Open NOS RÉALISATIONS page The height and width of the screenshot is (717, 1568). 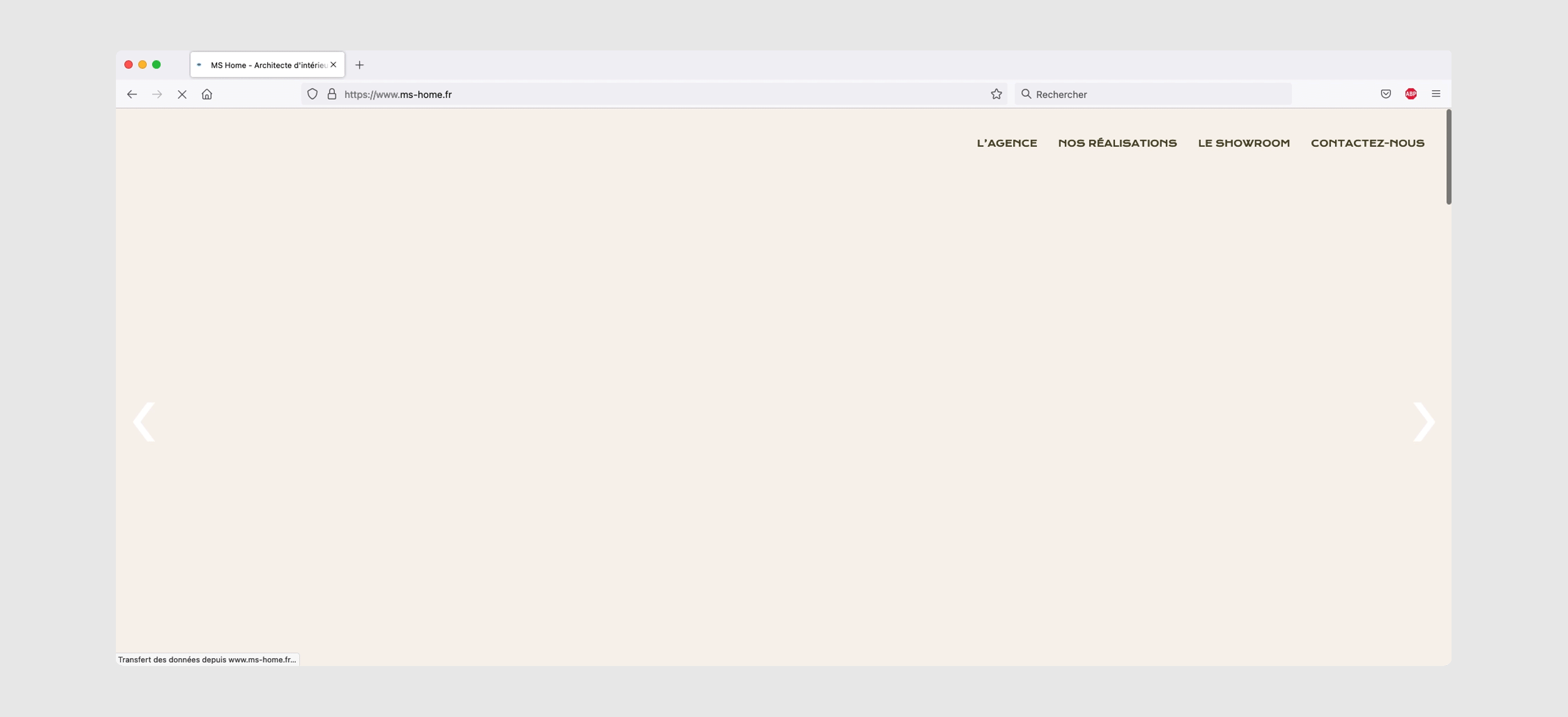[x=1118, y=143]
